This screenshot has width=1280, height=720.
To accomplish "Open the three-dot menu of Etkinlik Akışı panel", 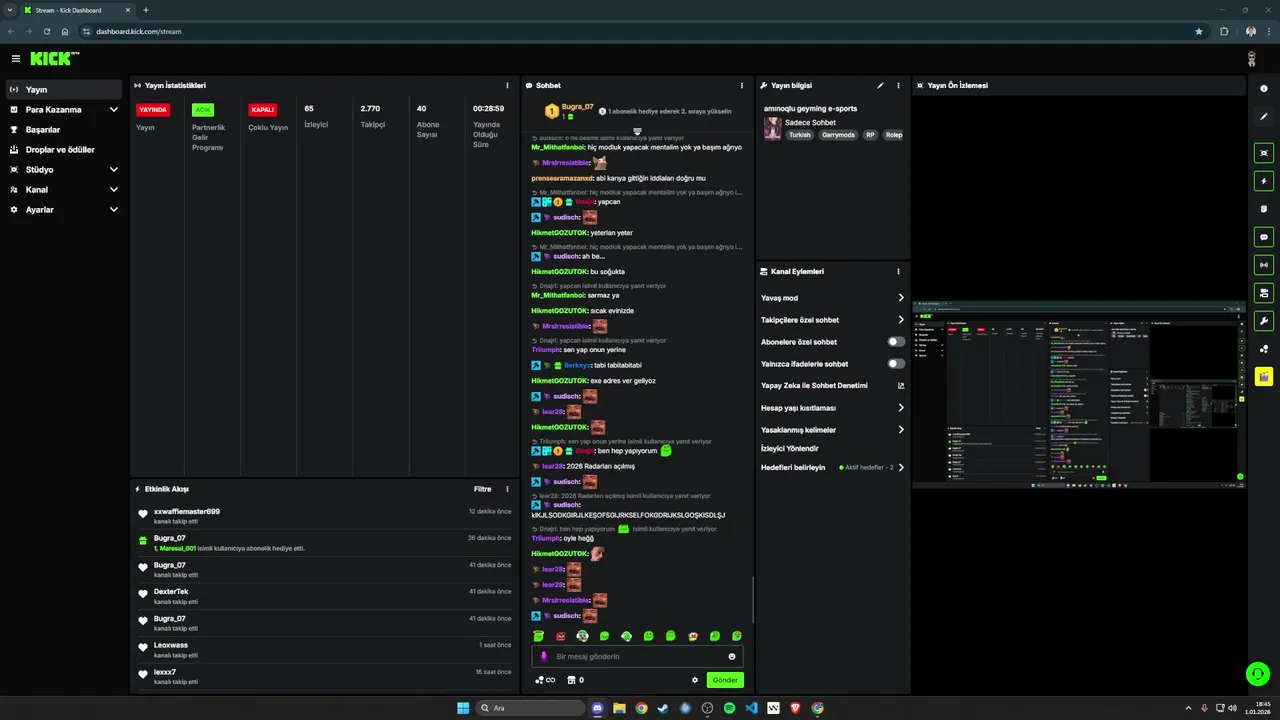I will point(507,489).
